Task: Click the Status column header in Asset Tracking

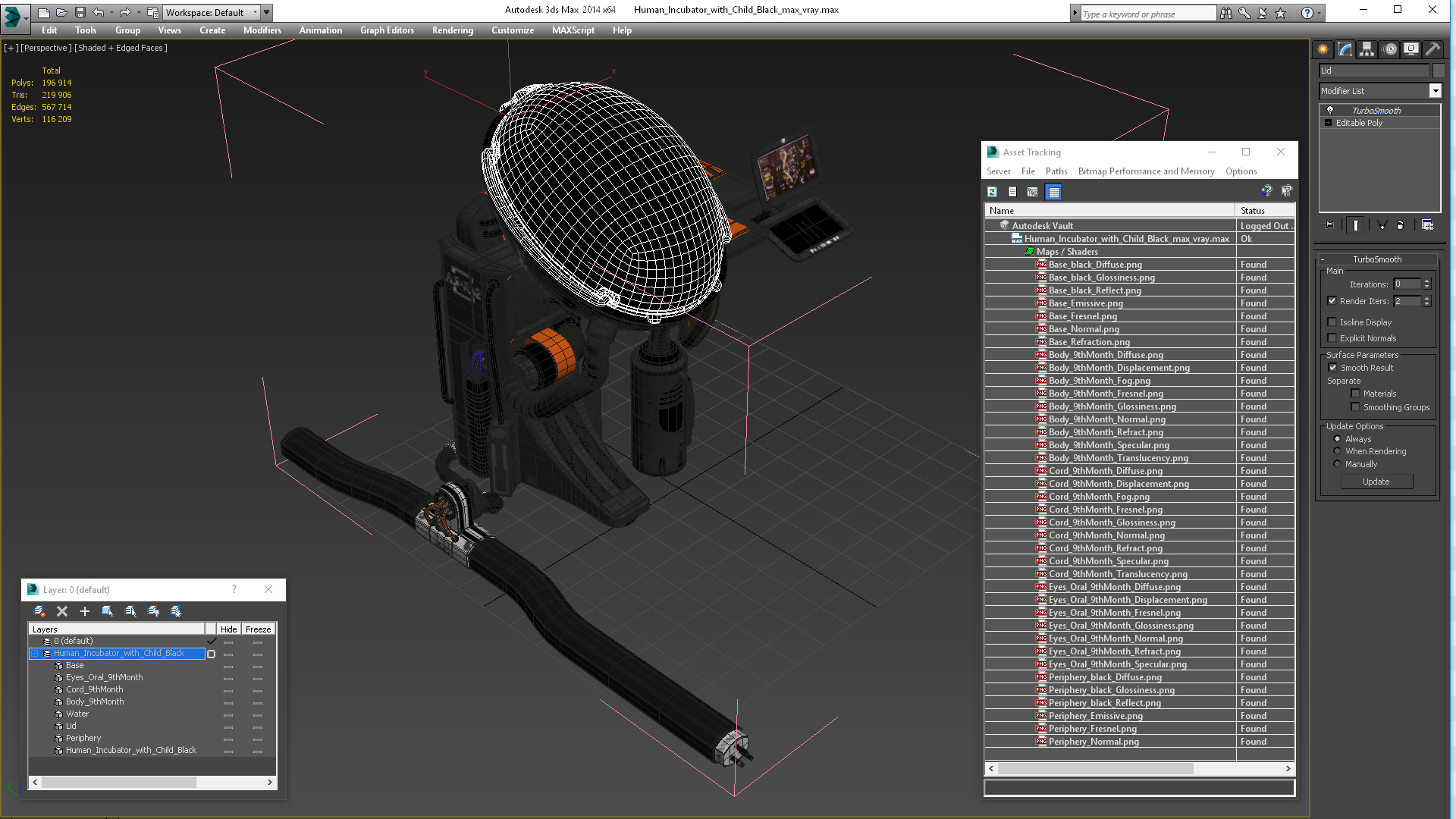Action: coord(1264,211)
